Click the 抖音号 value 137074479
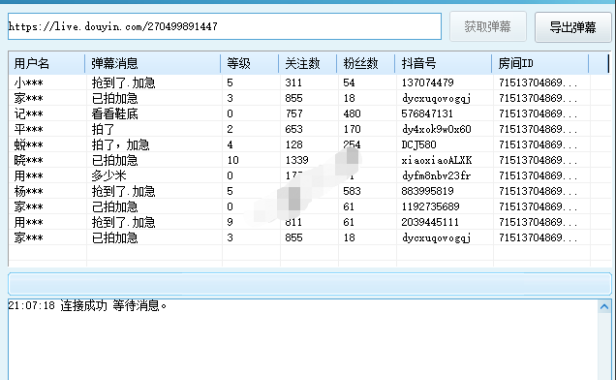The width and height of the screenshot is (616, 380). (x=427, y=83)
